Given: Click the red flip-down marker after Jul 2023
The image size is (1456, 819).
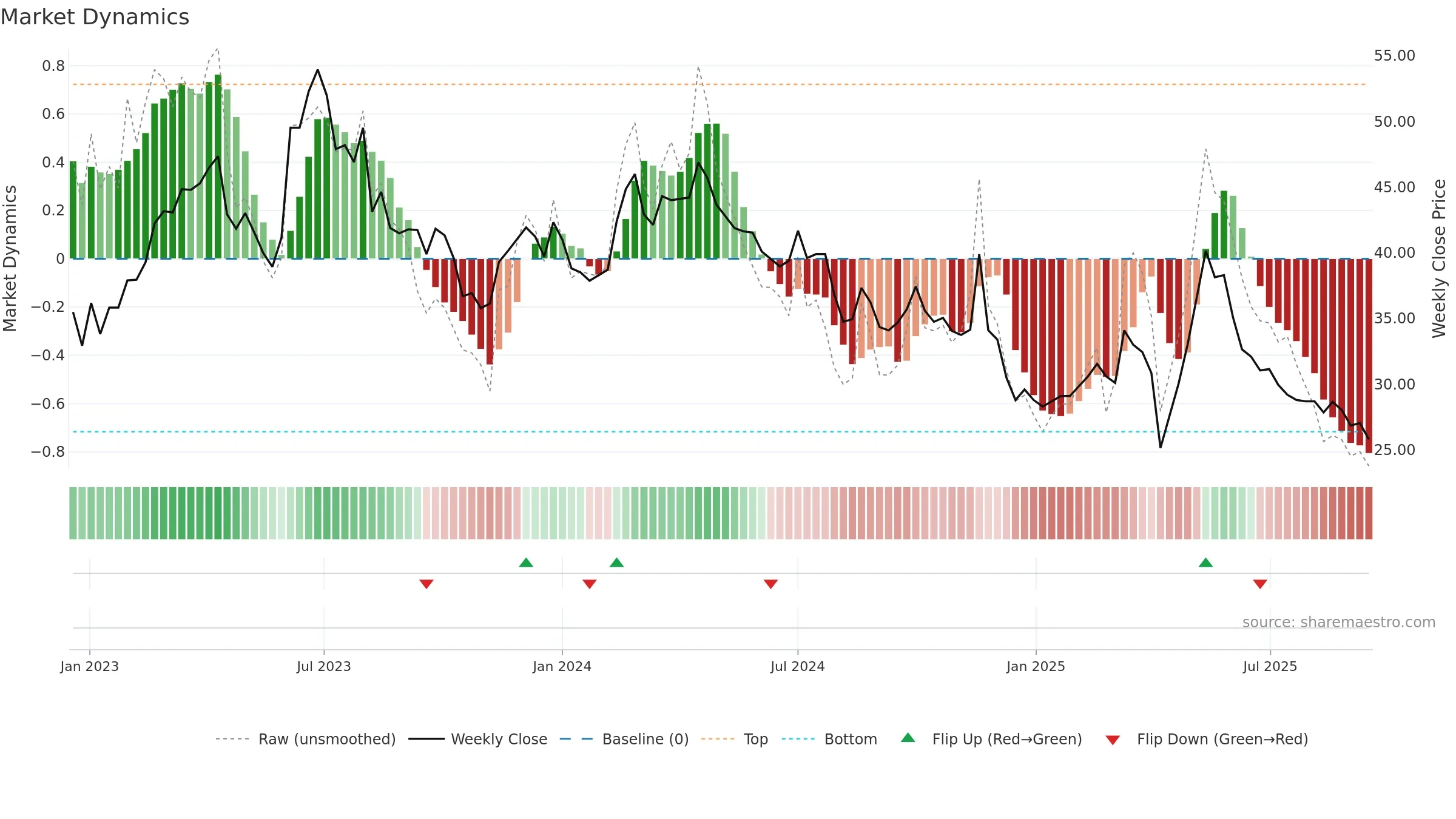Looking at the screenshot, I should [426, 584].
